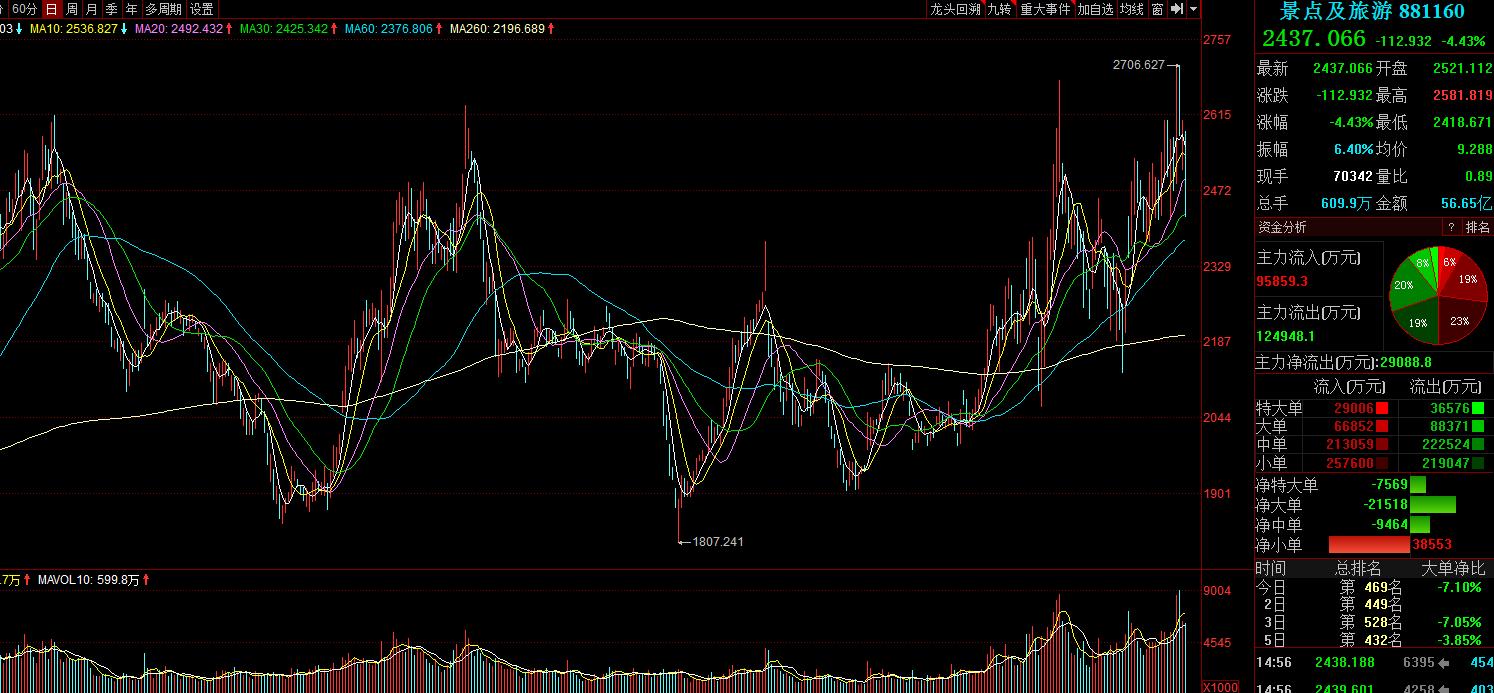
Task: Click the MA20 up arrow indicator
Action: (x=230, y=29)
